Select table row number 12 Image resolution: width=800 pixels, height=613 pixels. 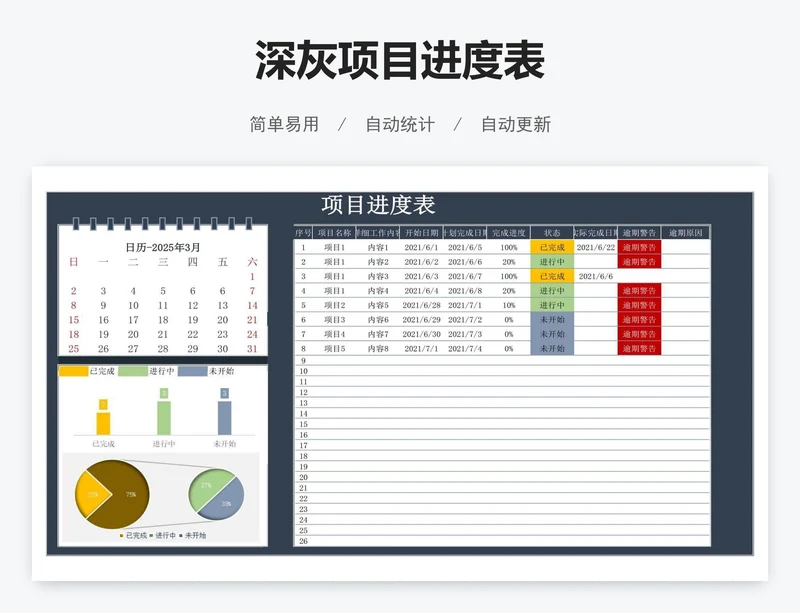click(304, 393)
